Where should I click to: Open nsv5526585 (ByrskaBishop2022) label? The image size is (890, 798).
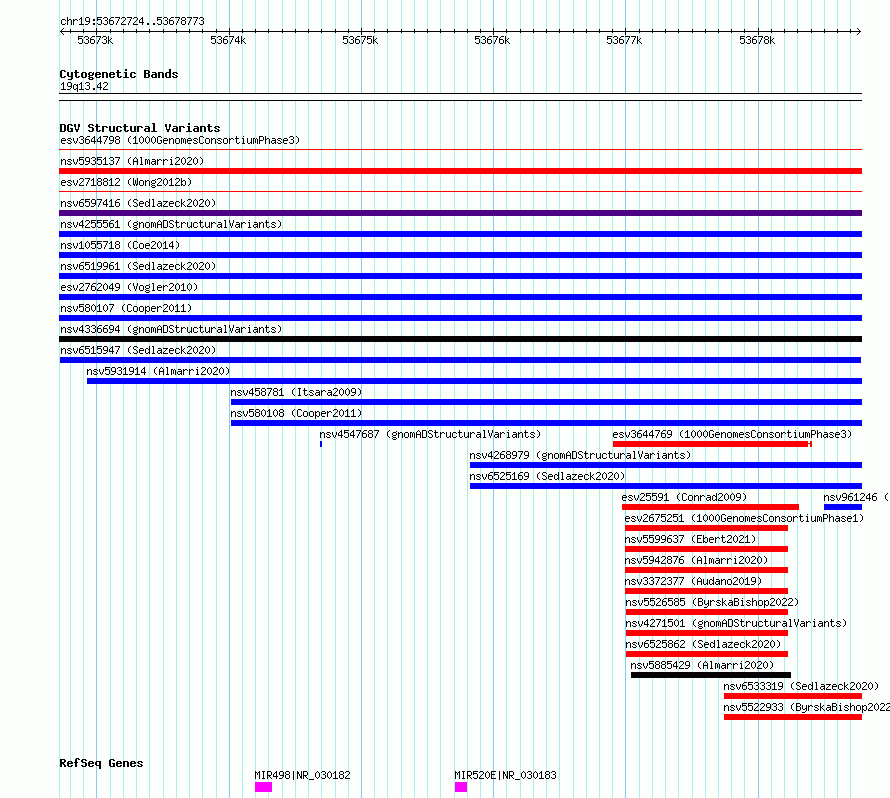pyautogui.click(x=712, y=602)
